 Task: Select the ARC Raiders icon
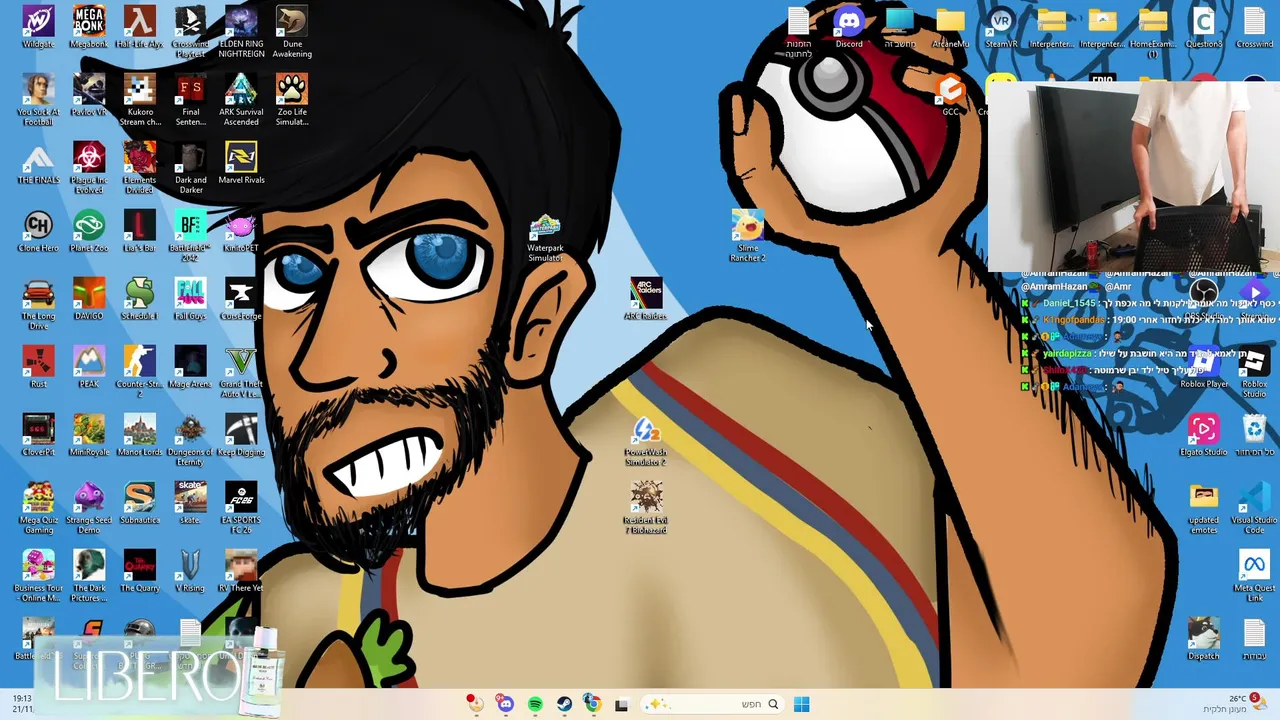645,299
